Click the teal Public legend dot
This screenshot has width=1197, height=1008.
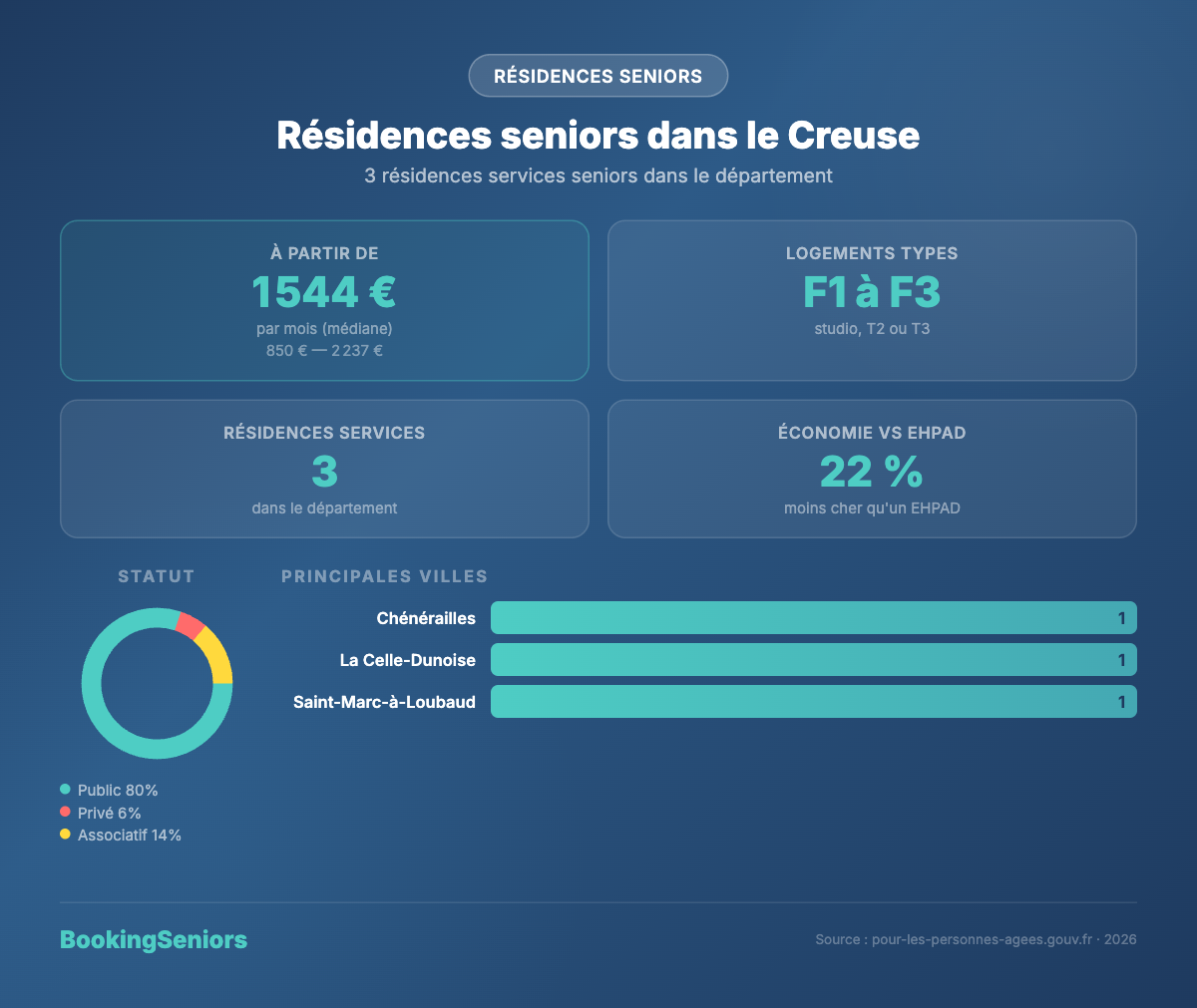pyautogui.click(x=66, y=790)
